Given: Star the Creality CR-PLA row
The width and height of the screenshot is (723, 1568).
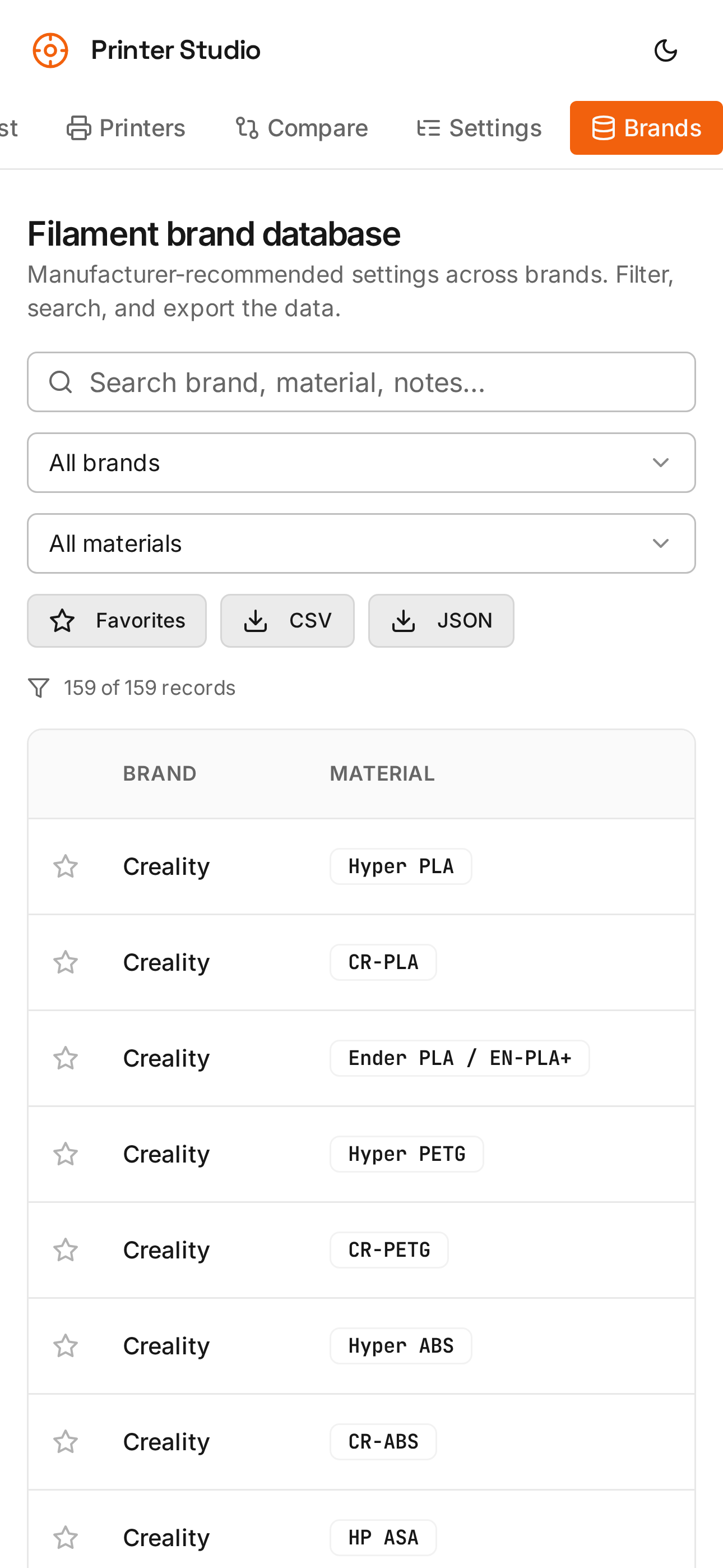Looking at the screenshot, I should tap(66, 962).
